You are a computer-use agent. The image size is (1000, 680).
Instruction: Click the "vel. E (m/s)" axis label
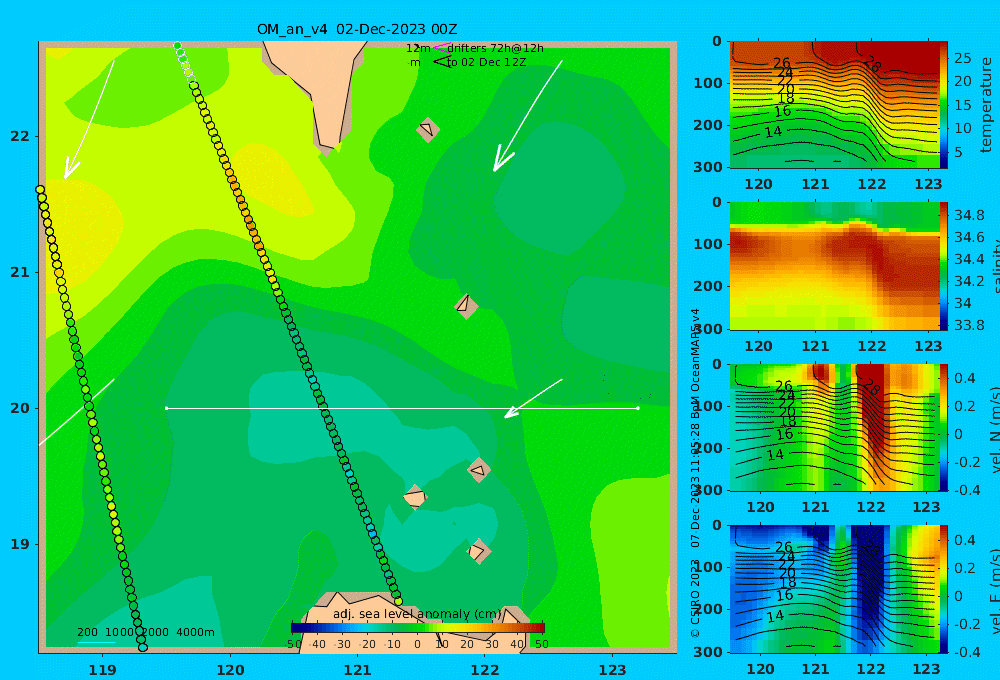(995, 591)
